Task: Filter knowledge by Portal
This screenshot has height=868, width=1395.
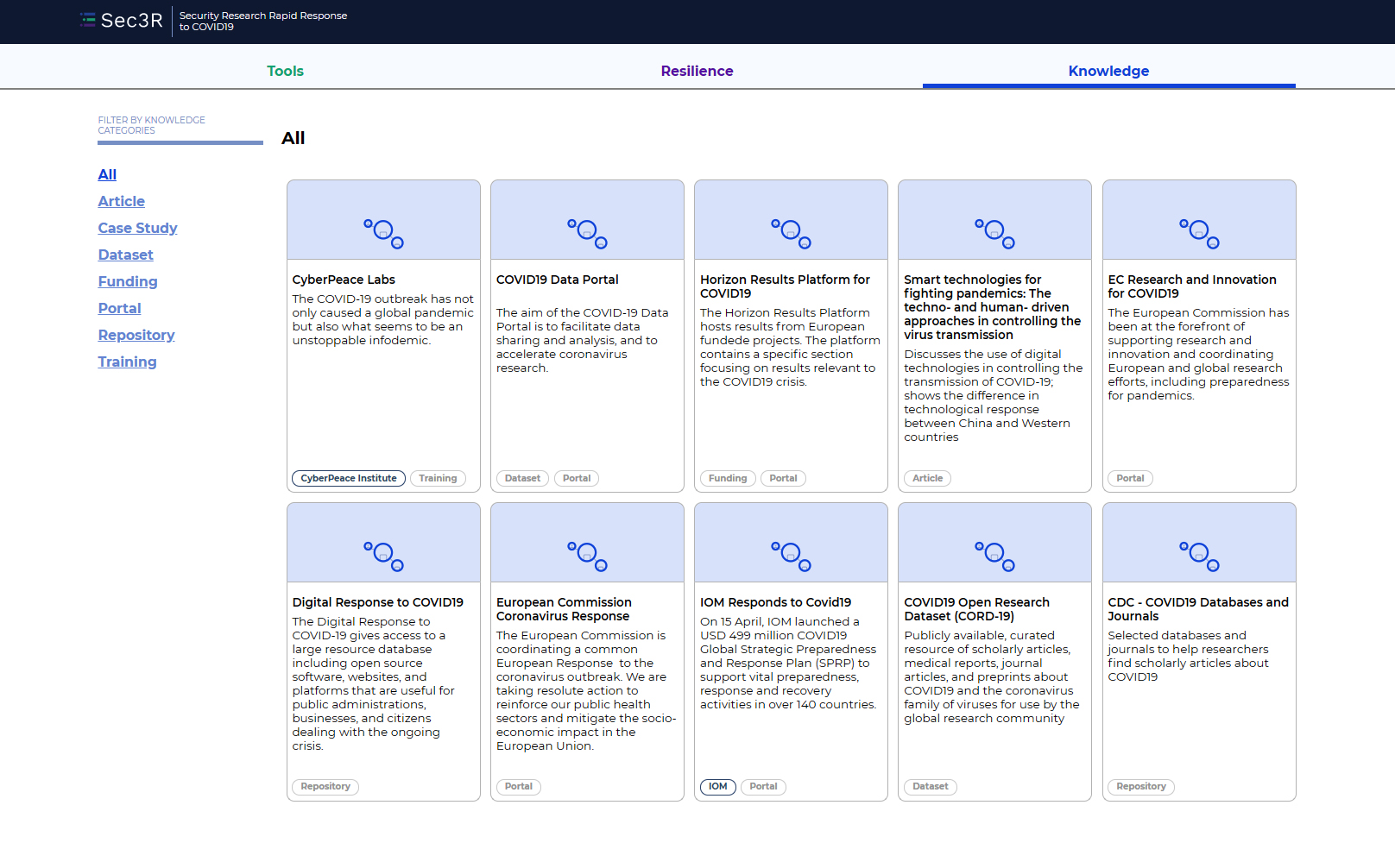Action: (119, 308)
